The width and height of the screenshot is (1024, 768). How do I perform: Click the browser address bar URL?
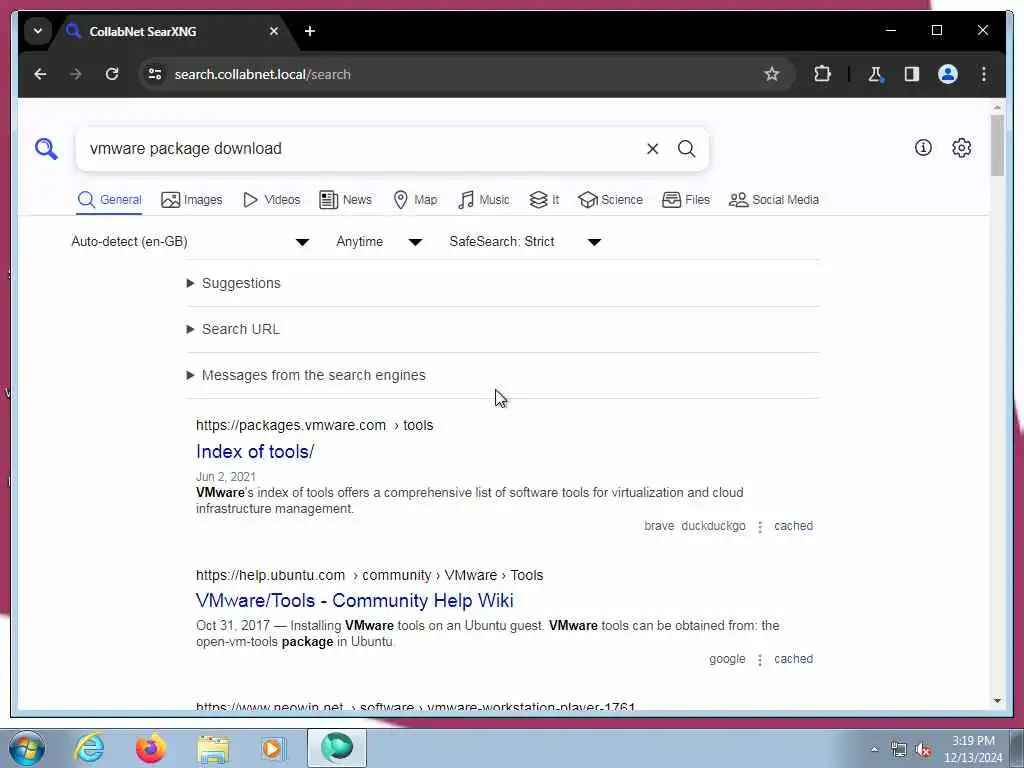262,74
